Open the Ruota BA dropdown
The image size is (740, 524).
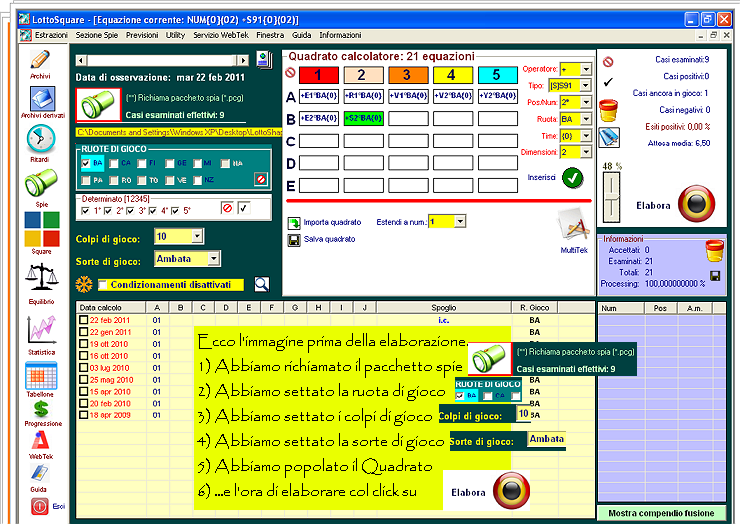click(x=586, y=119)
